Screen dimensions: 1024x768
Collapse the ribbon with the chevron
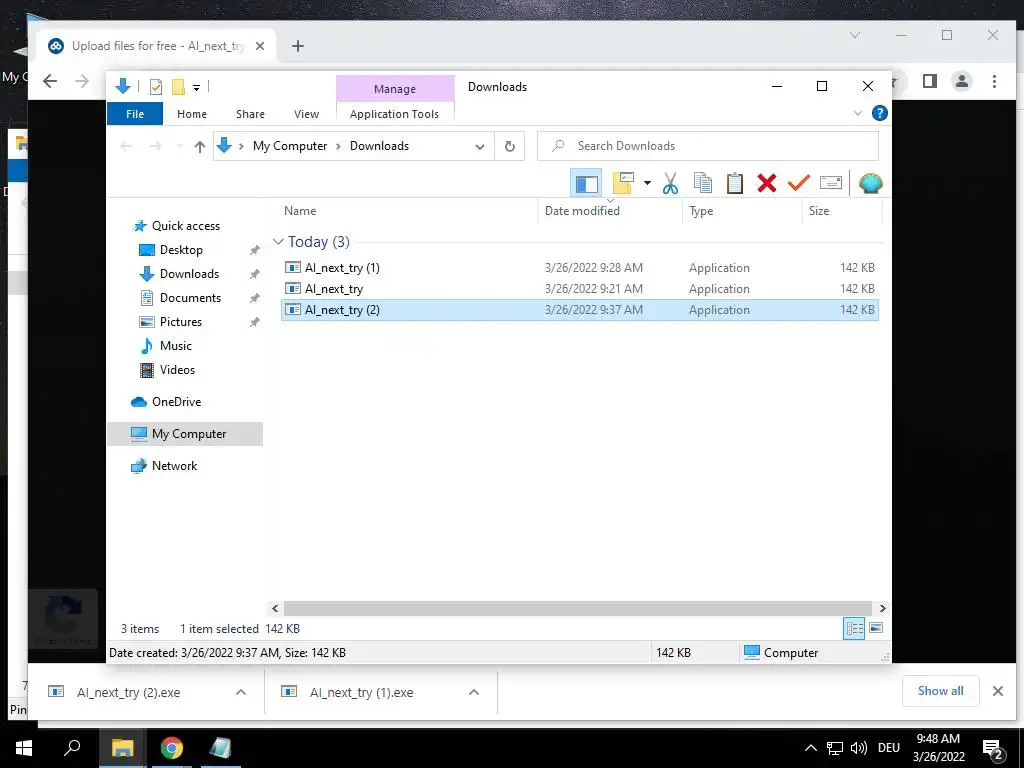coord(858,113)
